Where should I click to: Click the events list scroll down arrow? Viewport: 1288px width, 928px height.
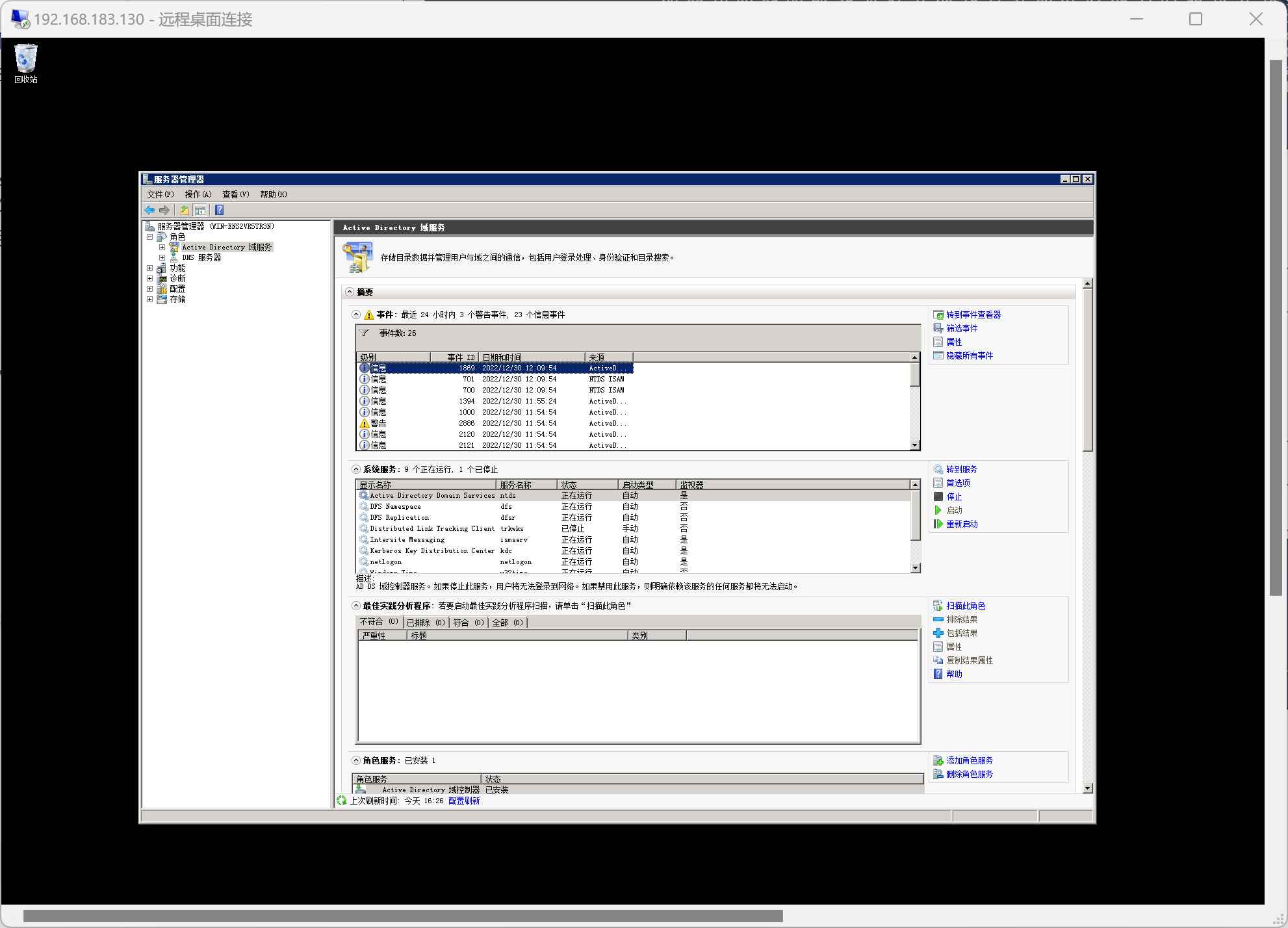point(915,445)
